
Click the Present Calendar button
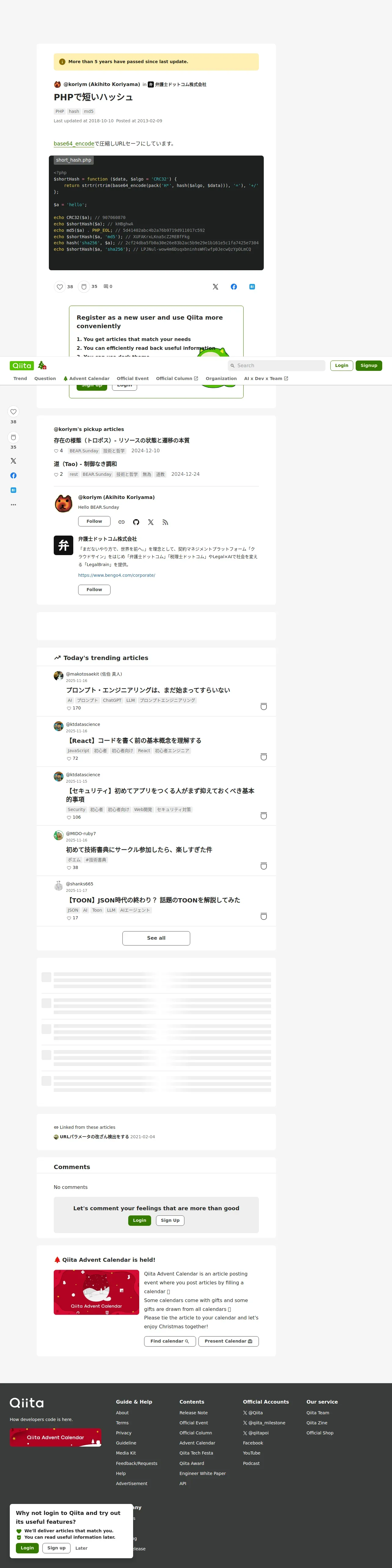(x=229, y=1341)
